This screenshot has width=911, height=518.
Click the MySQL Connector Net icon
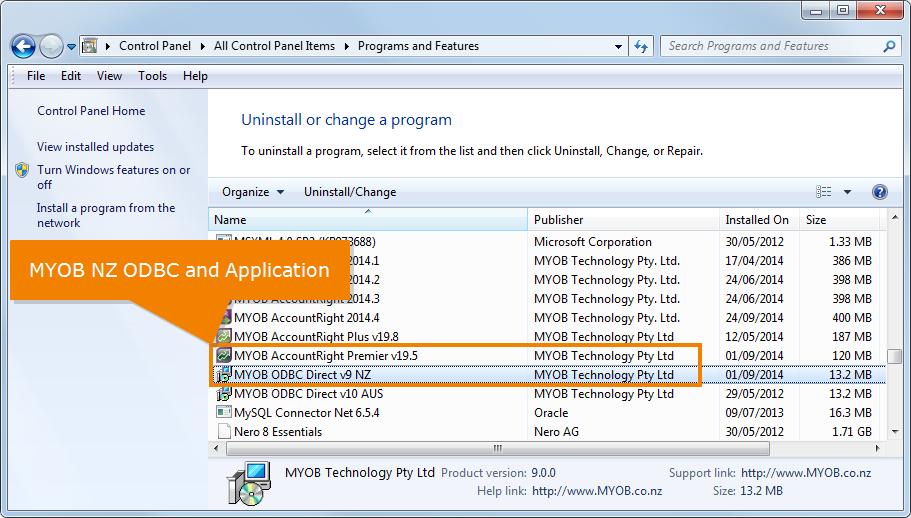[x=224, y=412]
